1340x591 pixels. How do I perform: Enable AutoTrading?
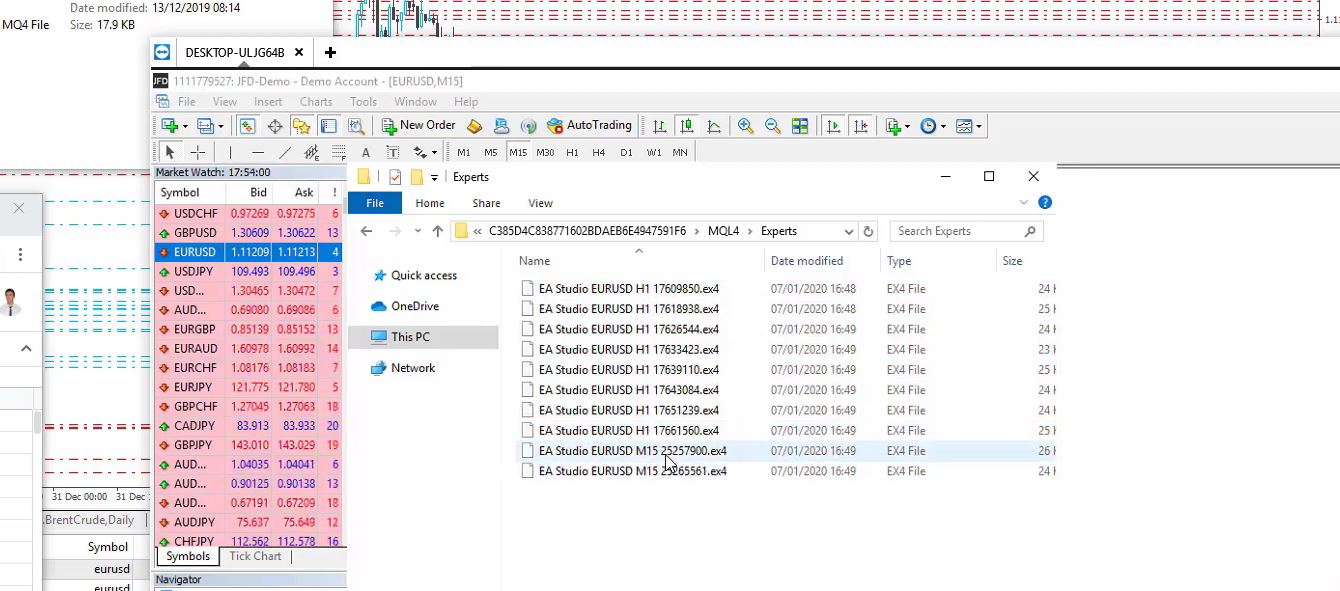click(x=589, y=125)
